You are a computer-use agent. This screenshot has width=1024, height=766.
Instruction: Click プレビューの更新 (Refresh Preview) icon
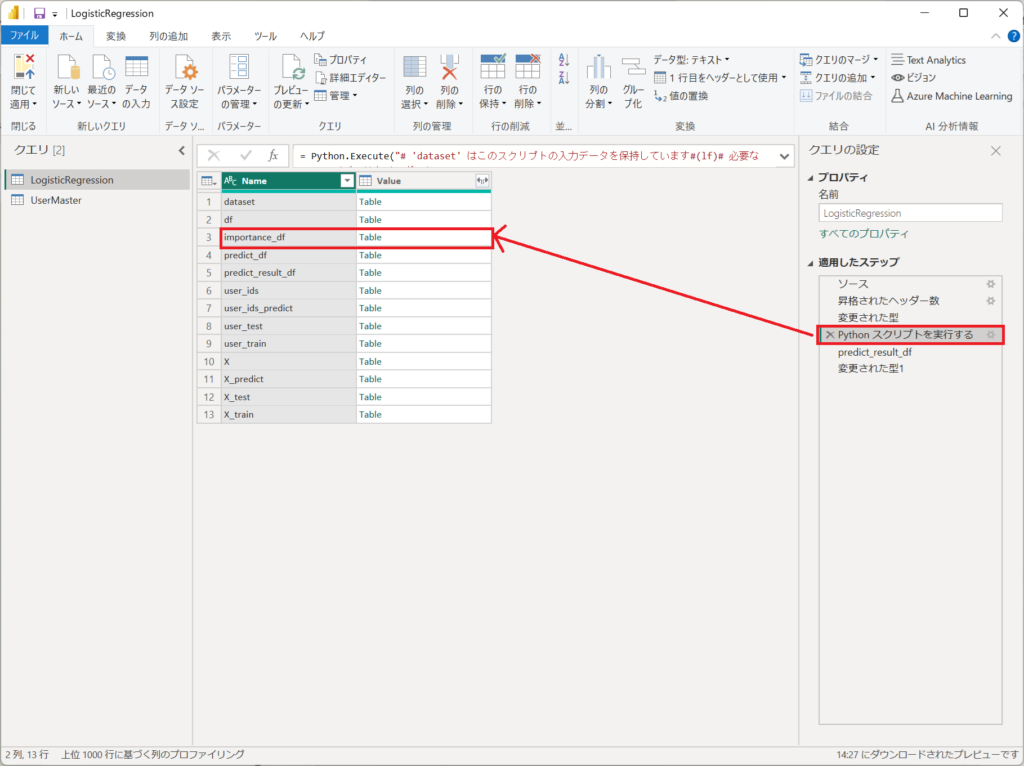click(x=291, y=67)
